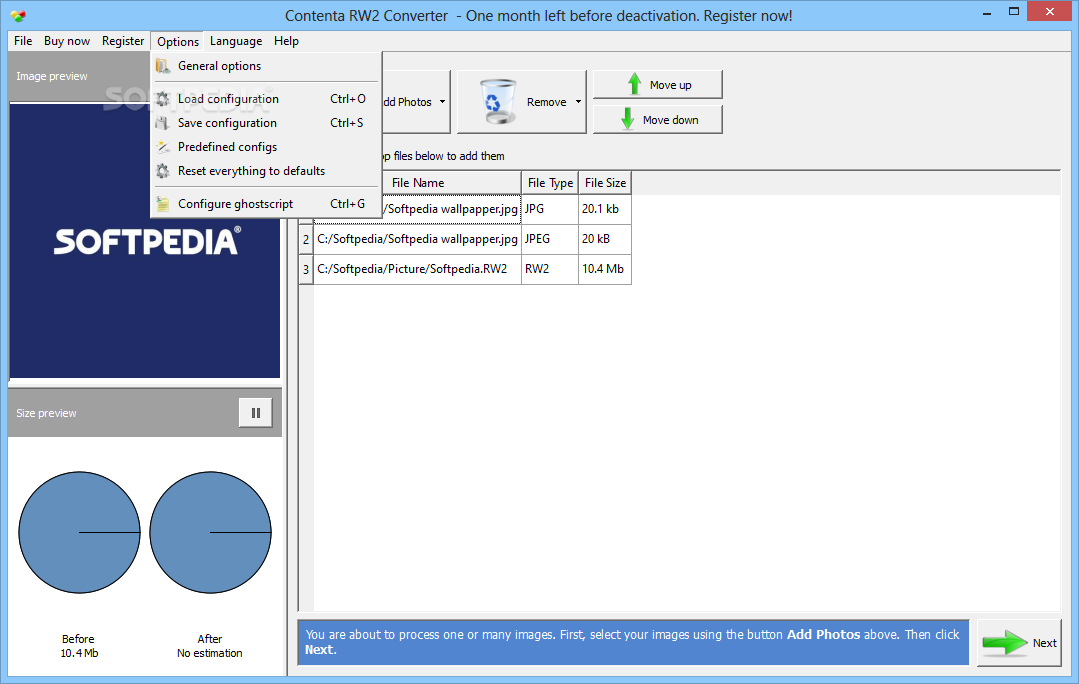Screen dimensions: 1079x684
Task: Click the 20.1 kb file size cell
Action: [605, 209]
